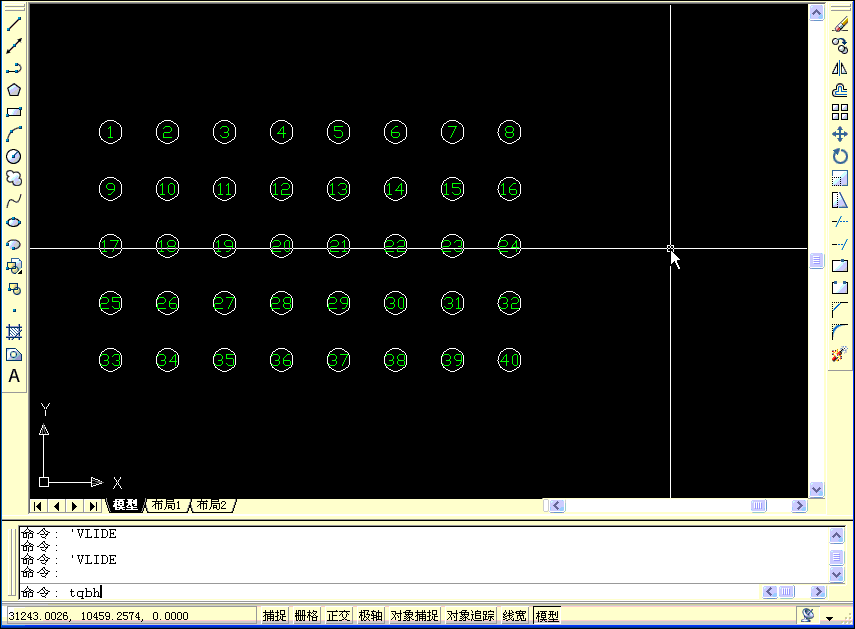This screenshot has height=629, width=855.
Task: Select the Region tool
Action: 14,355
